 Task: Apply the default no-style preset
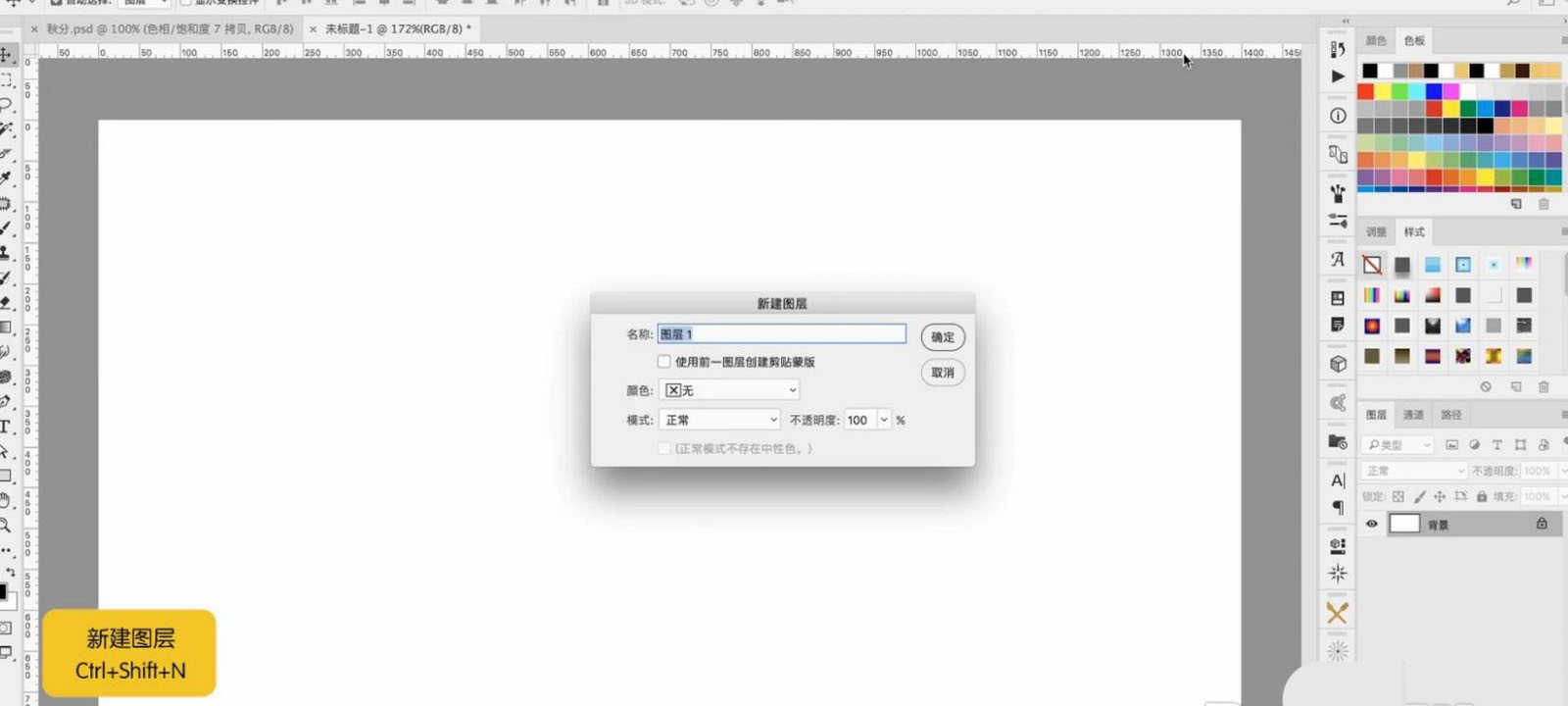pyautogui.click(x=1372, y=265)
